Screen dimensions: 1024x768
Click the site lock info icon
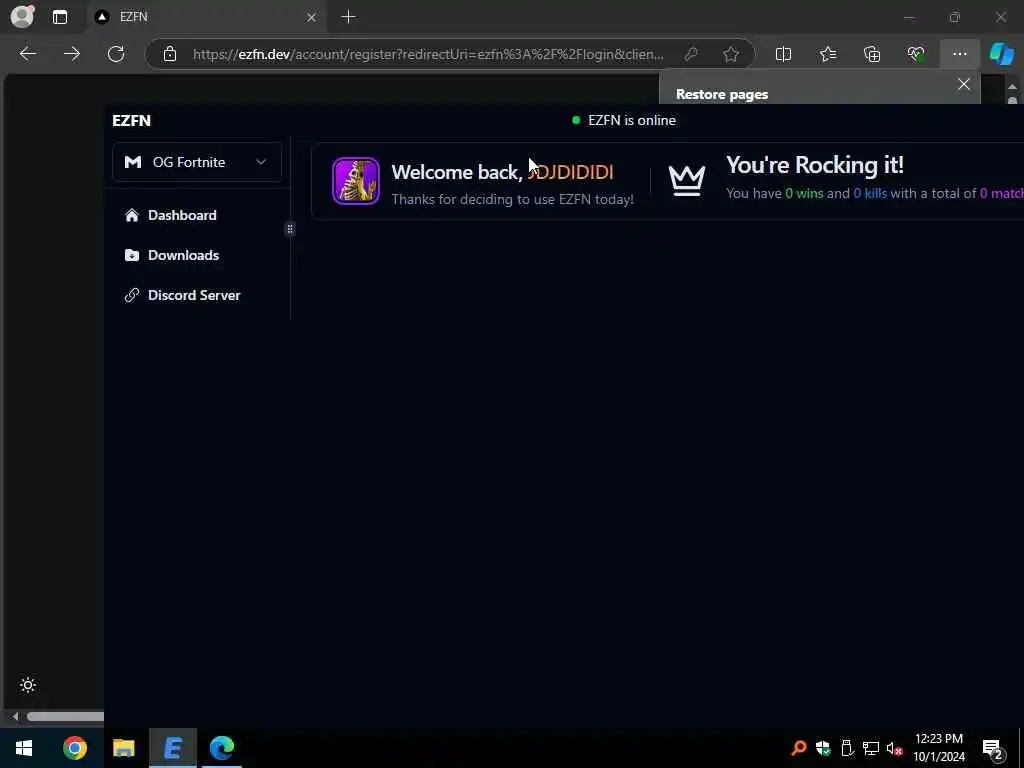[170, 54]
